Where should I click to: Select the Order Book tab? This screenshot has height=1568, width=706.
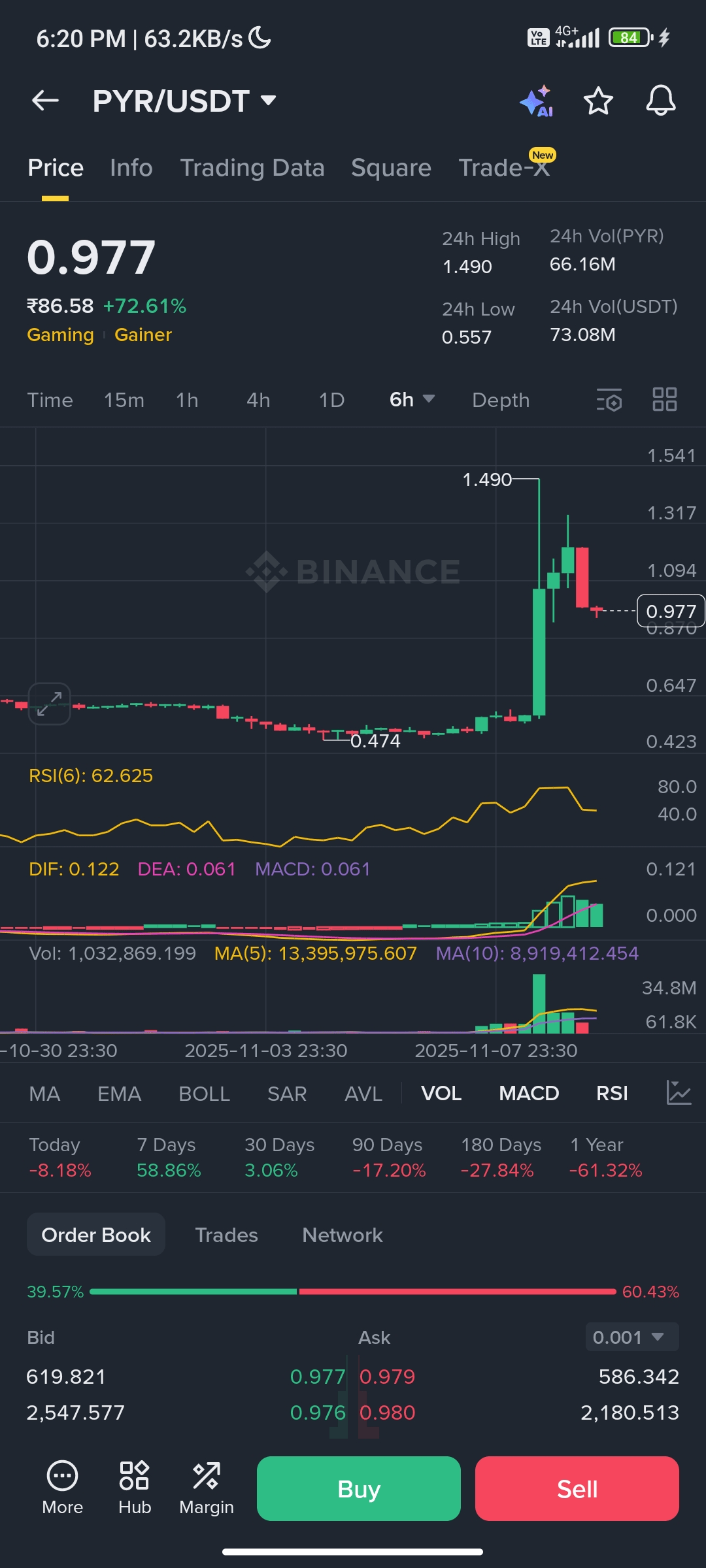point(96,1234)
